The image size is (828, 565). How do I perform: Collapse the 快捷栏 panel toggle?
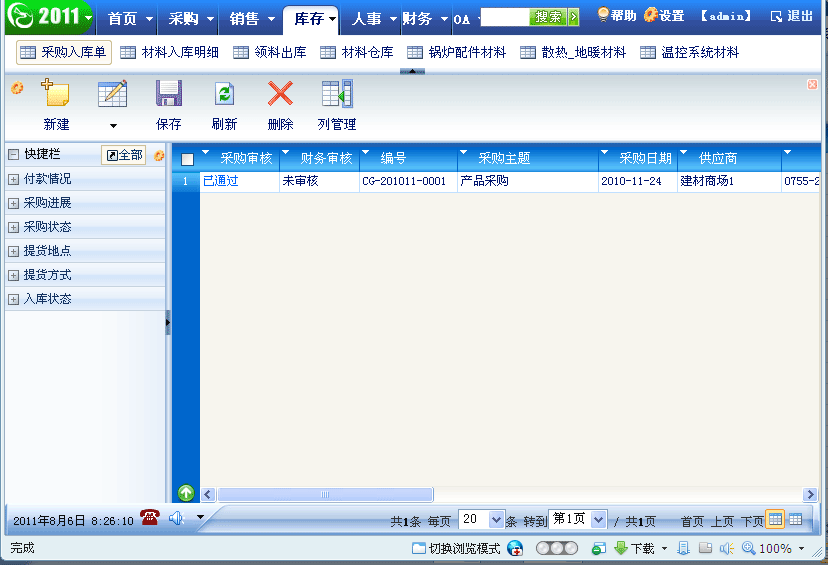coord(14,154)
